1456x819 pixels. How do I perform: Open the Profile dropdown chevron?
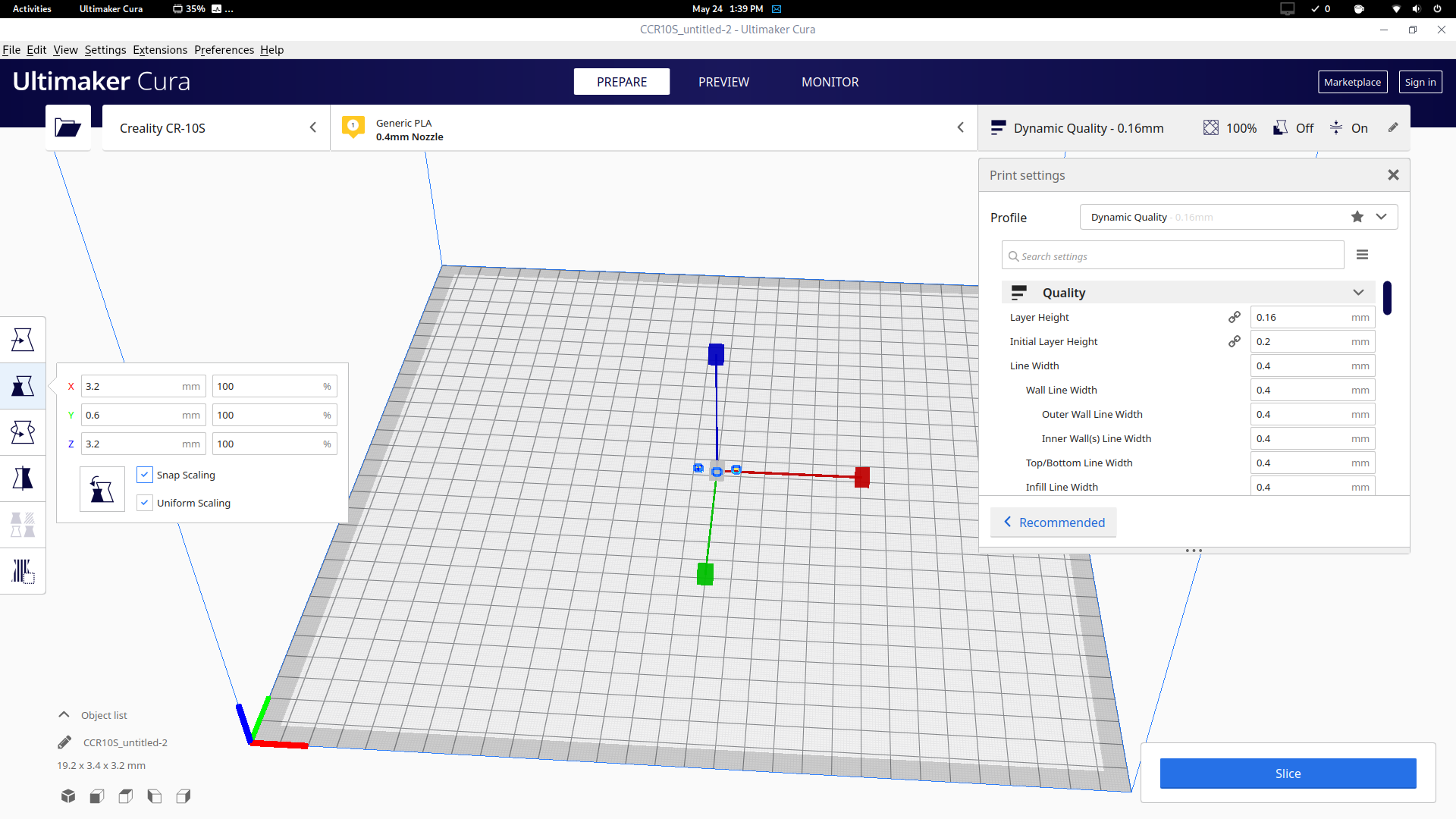[1382, 217]
